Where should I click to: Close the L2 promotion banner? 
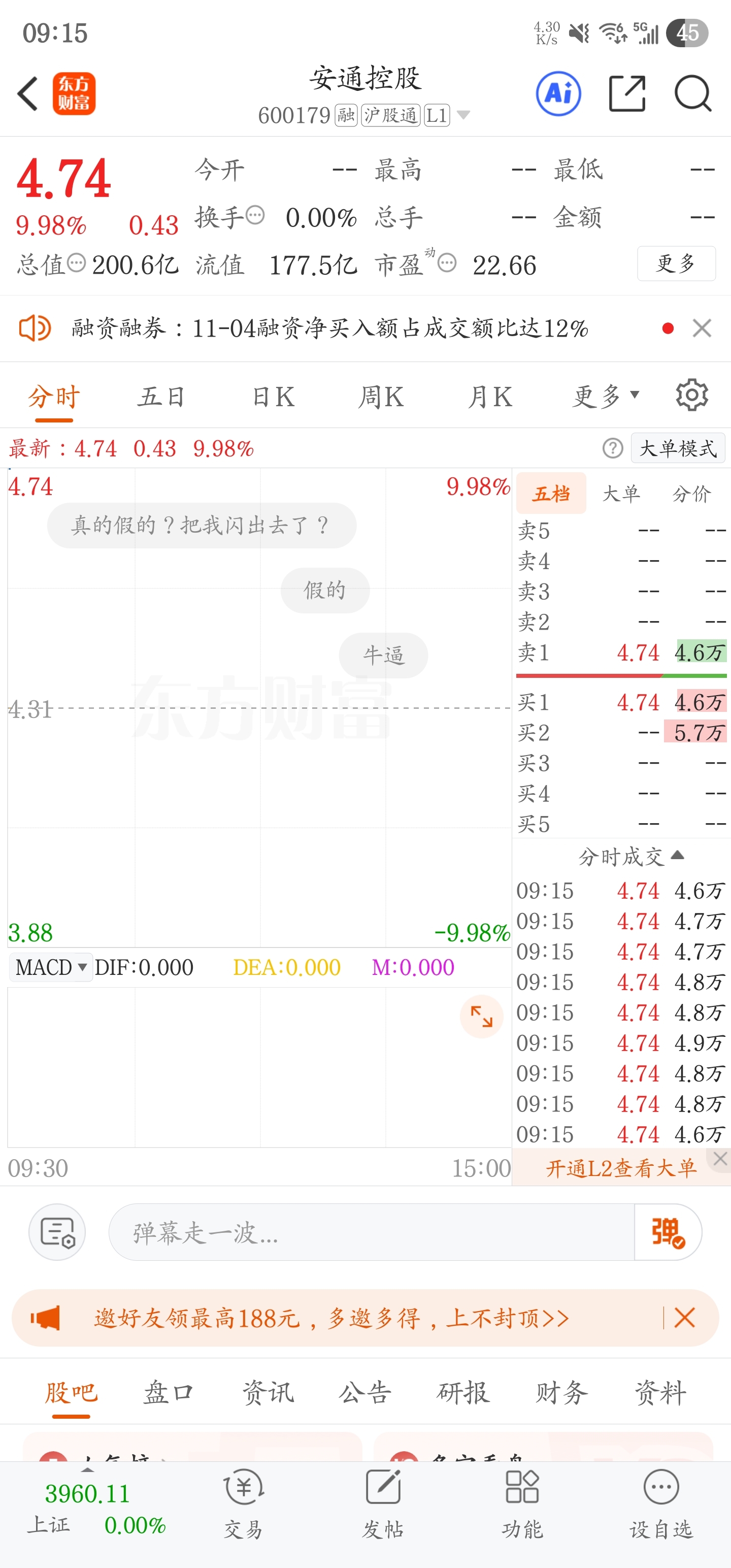point(721,1159)
